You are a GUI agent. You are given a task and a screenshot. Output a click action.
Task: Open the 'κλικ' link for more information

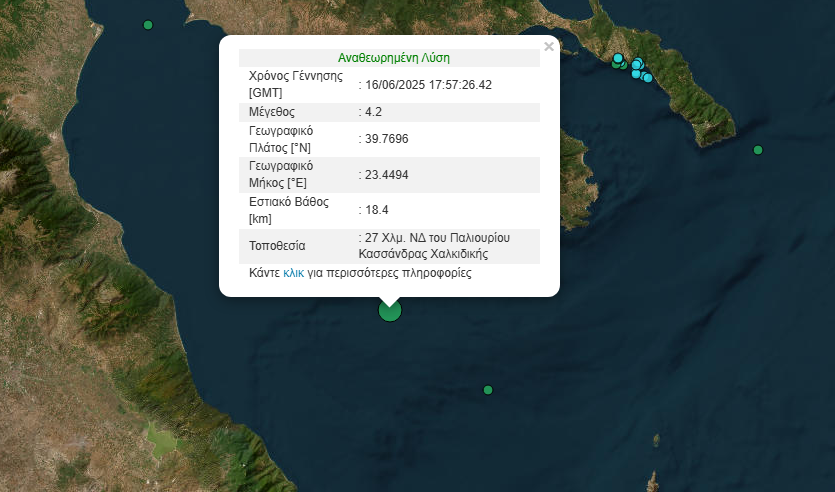click(293, 272)
